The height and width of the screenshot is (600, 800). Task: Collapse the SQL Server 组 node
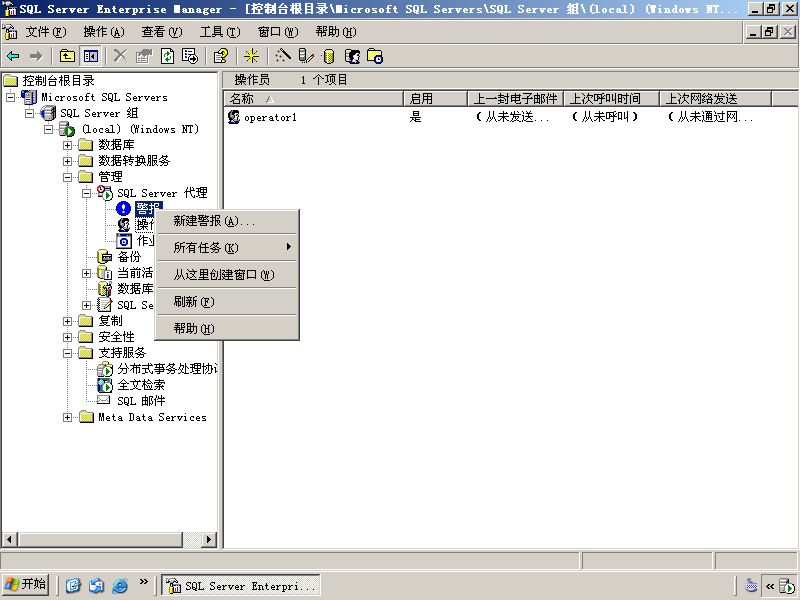[30, 113]
